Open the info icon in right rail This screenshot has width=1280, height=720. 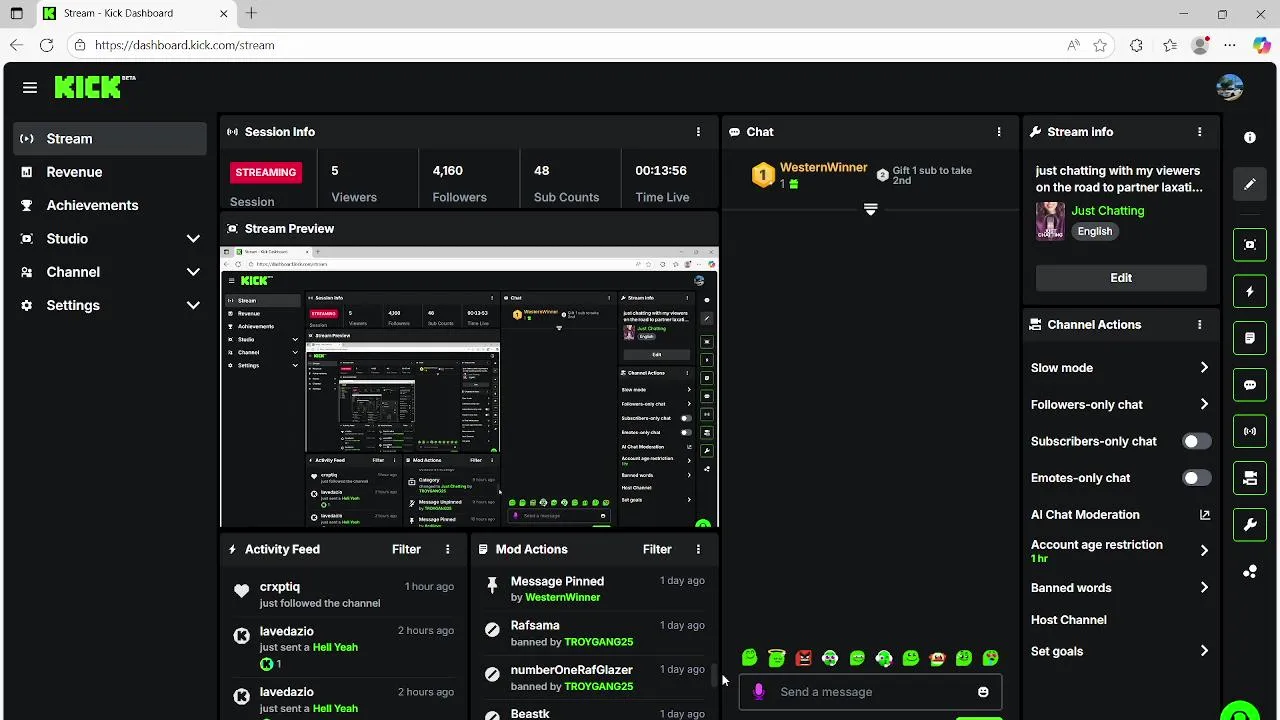(x=1250, y=138)
